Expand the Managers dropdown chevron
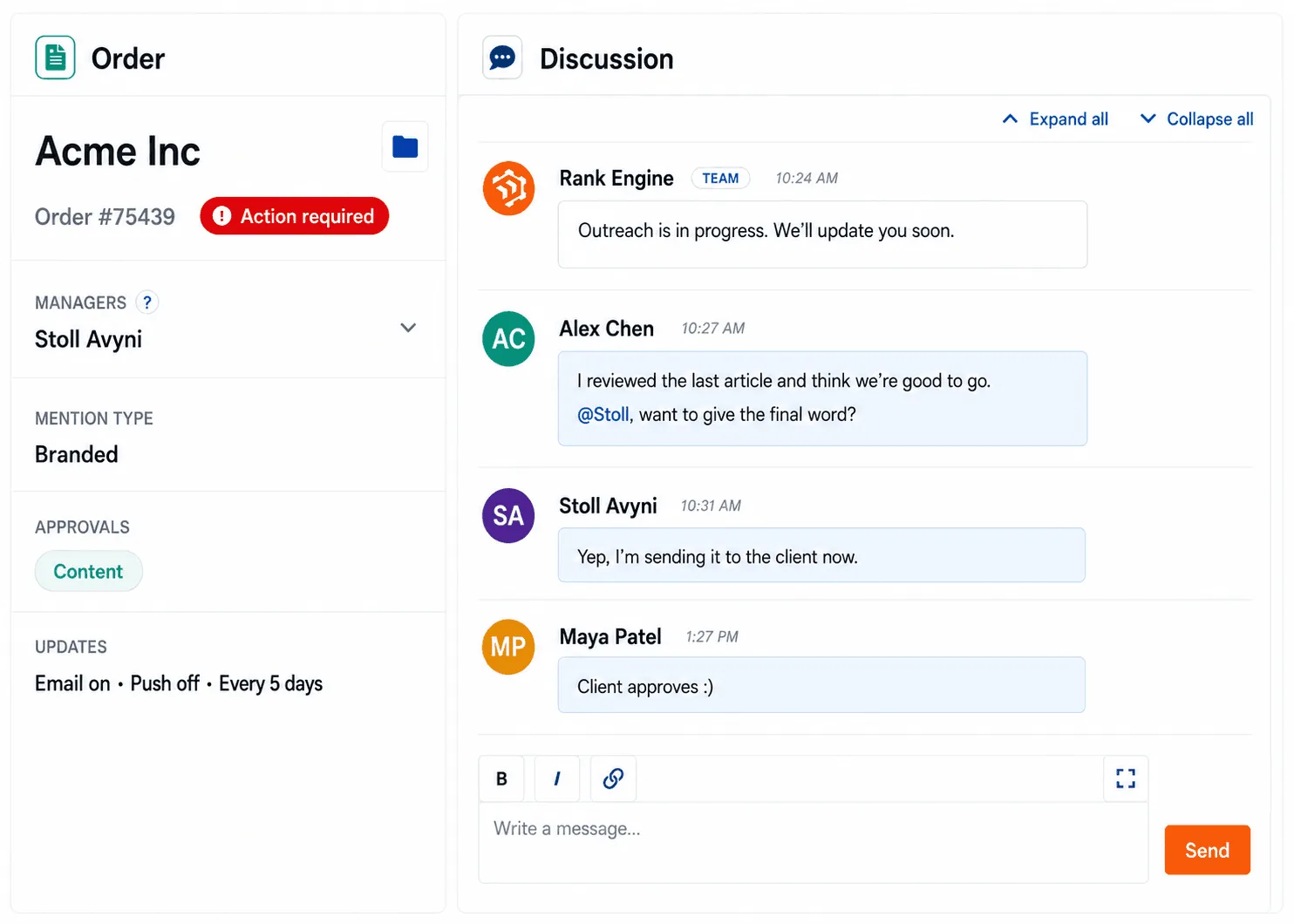Screen dimensions: 1294x924 [408, 328]
